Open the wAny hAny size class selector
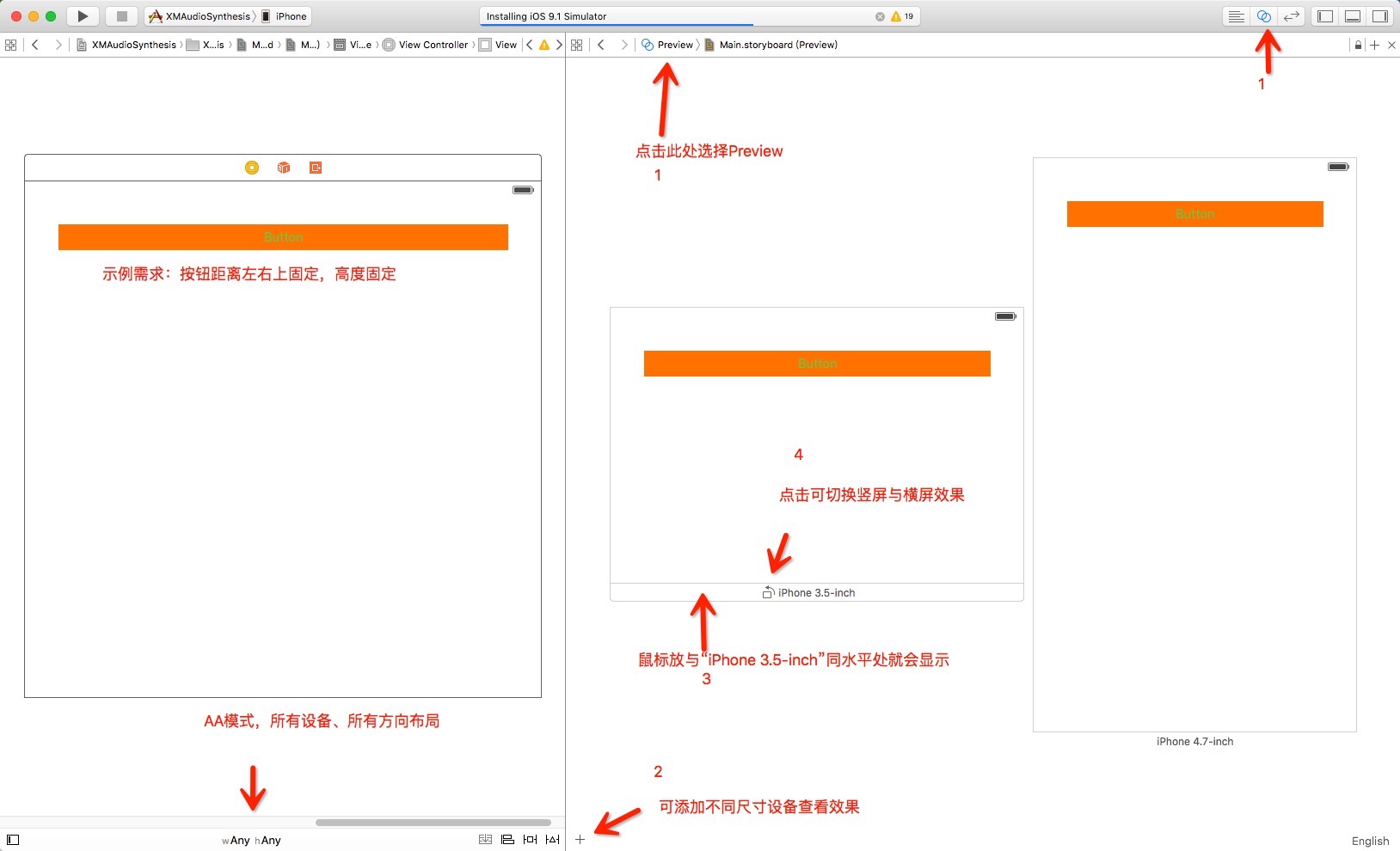 (x=251, y=840)
